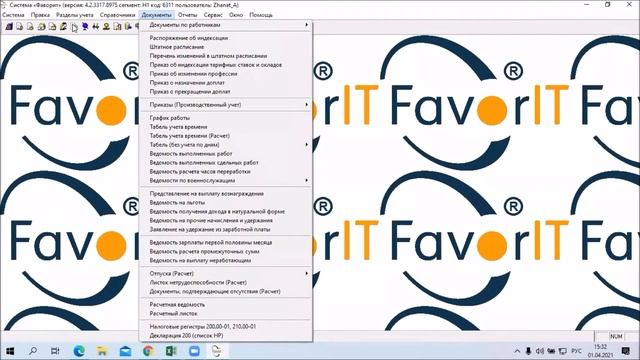Select Листок нетрудоспособности (Расчет)
The image size is (640, 360).
point(226,282)
